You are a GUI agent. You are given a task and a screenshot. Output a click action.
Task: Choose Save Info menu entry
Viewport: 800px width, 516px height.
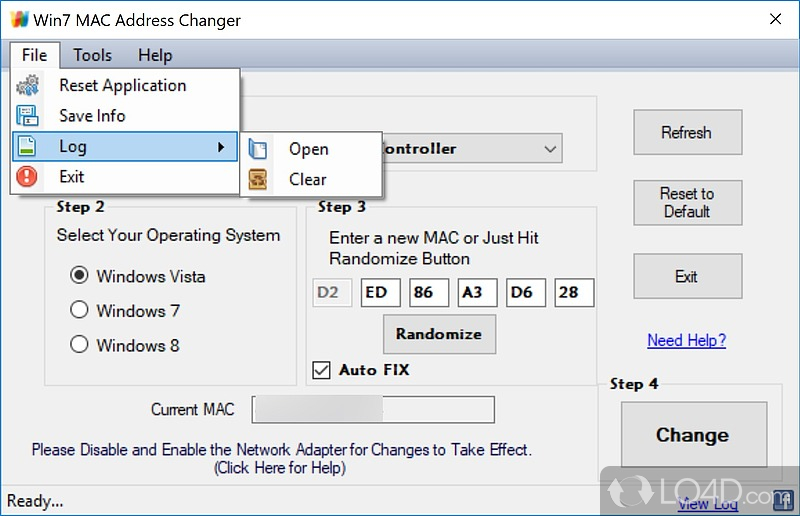pyautogui.click(x=124, y=116)
